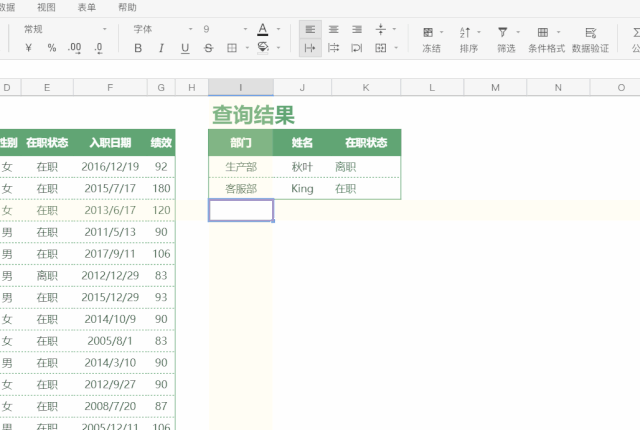Click the 冻结 freeze panes icon
Screen dimensions: 640x430
point(428,33)
